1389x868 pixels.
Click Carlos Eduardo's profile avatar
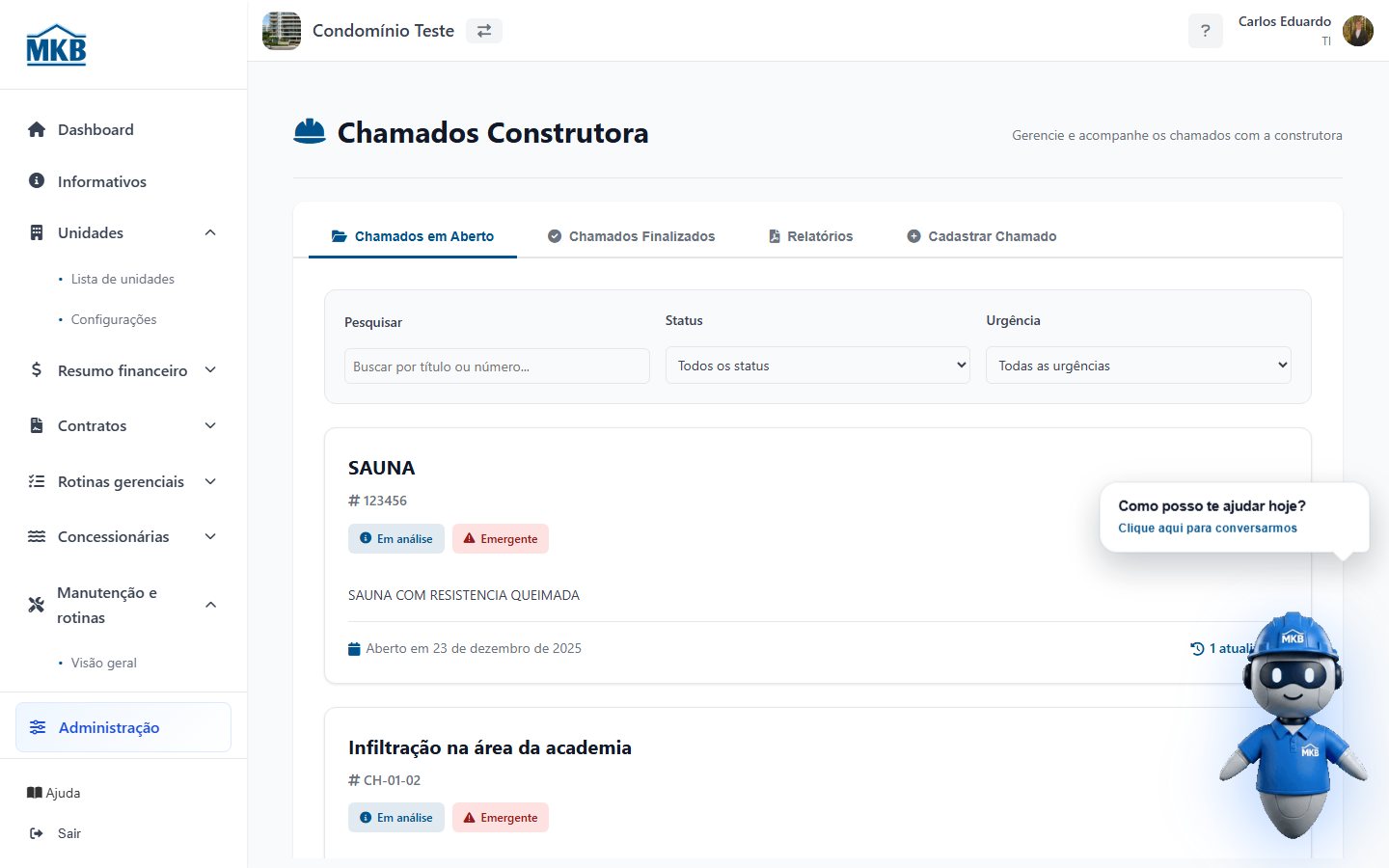tap(1358, 31)
